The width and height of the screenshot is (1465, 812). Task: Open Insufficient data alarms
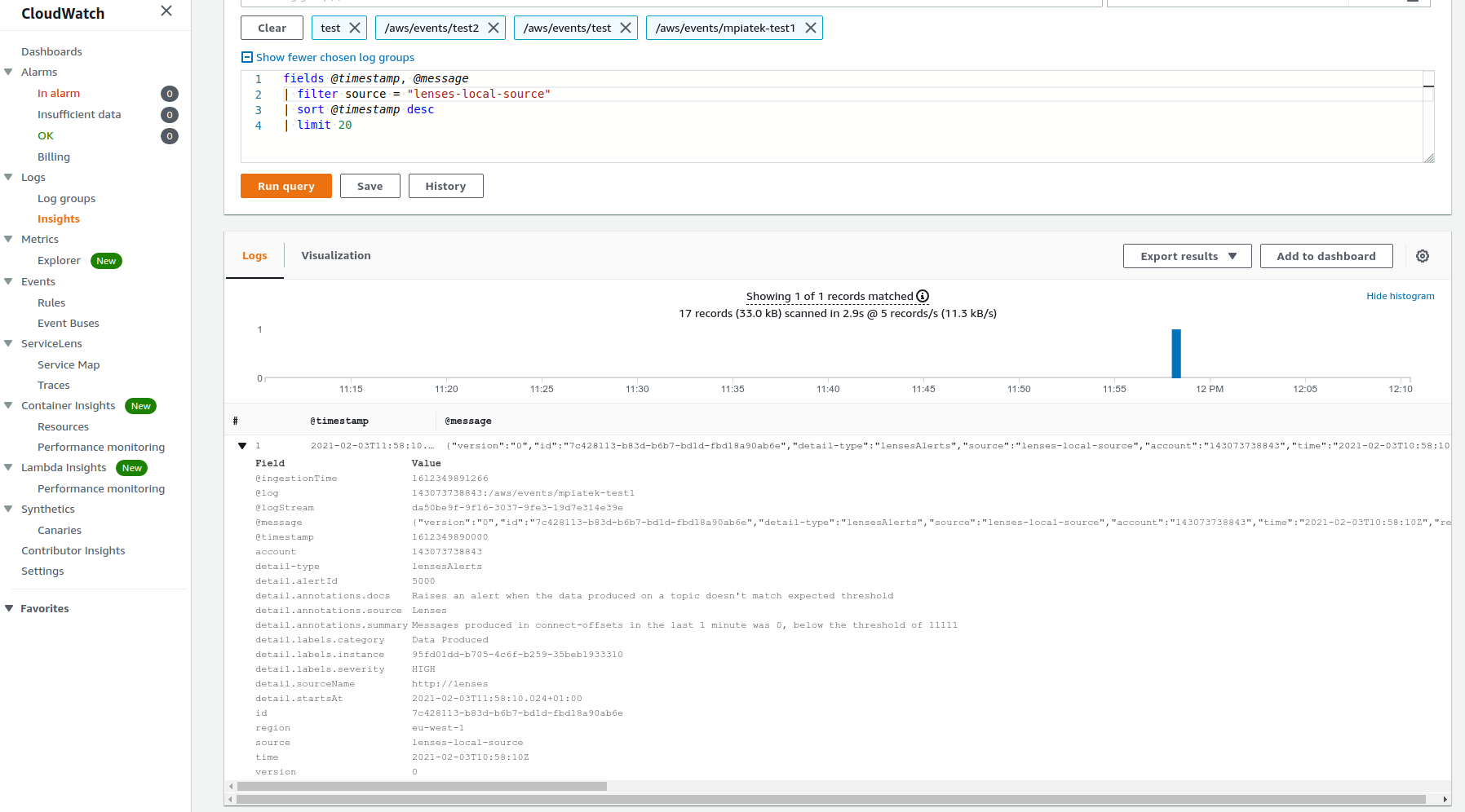coord(79,114)
